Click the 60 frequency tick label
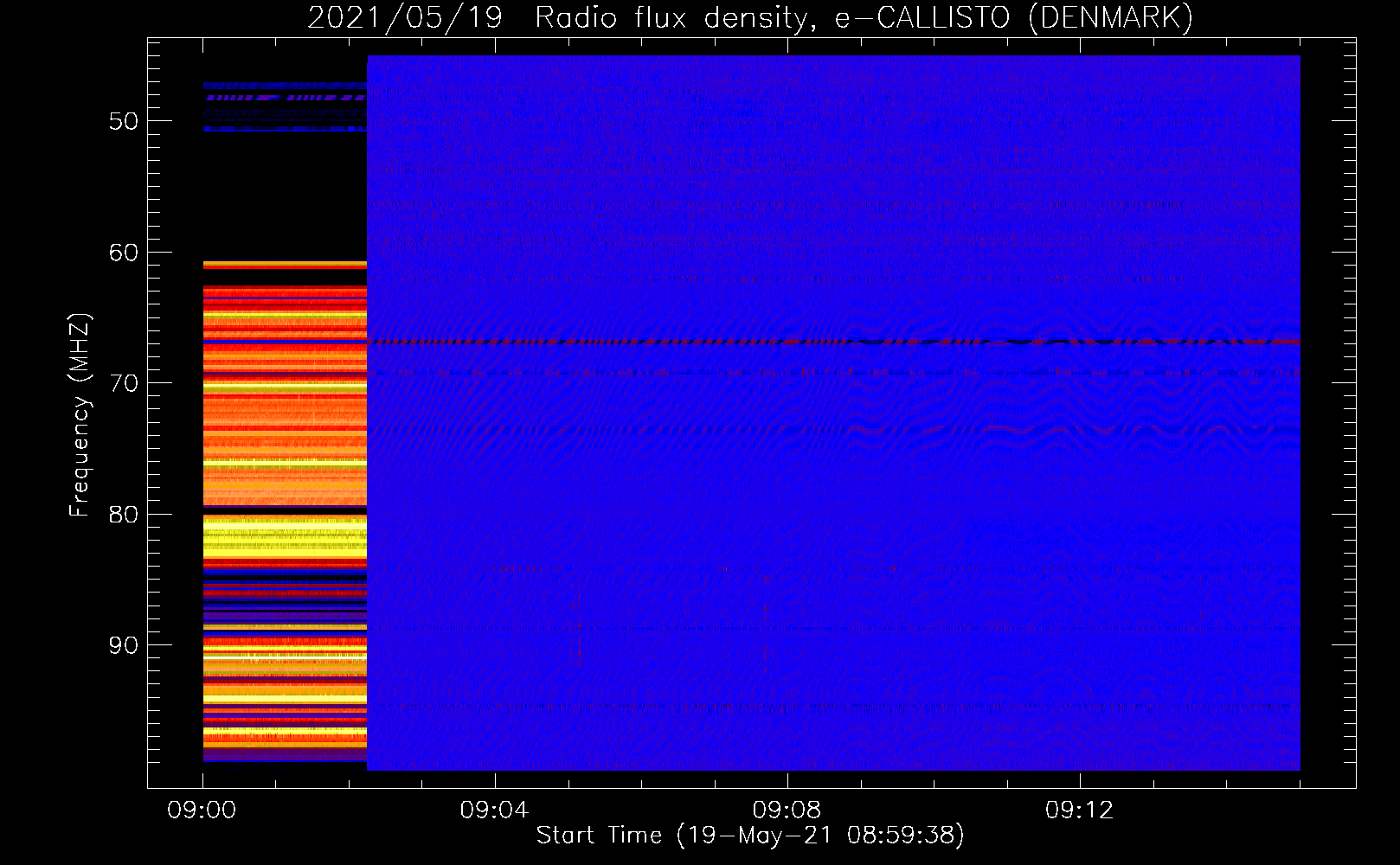 coord(124,253)
